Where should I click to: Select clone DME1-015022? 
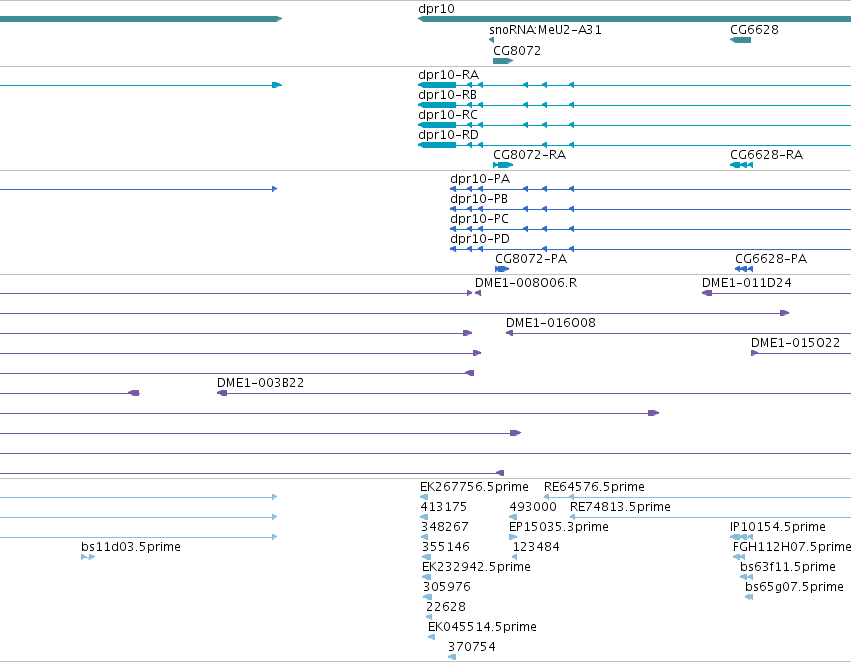(795, 343)
